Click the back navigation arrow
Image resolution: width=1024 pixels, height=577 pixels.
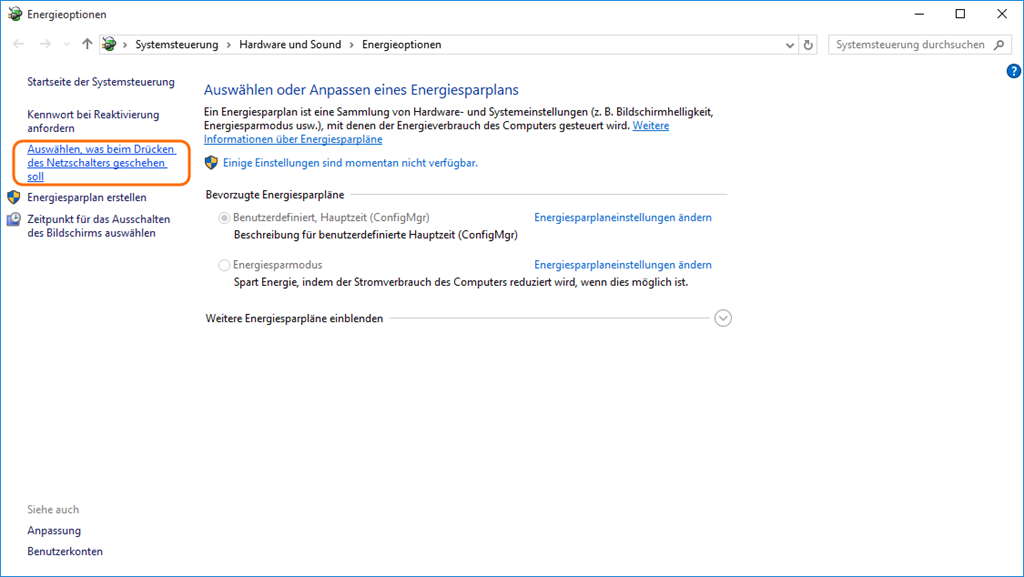pyautogui.click(x=19, y=44)
